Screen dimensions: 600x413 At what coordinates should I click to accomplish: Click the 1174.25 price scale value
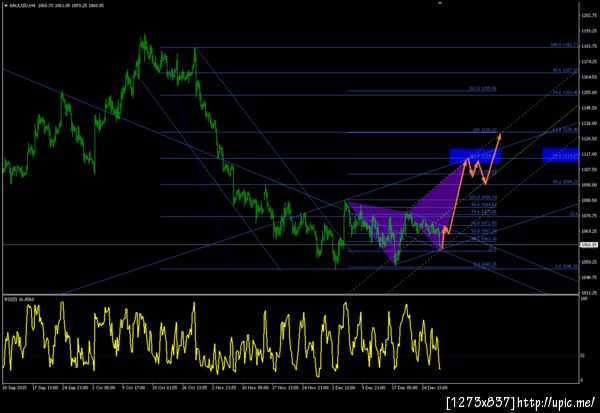(589, 61)
